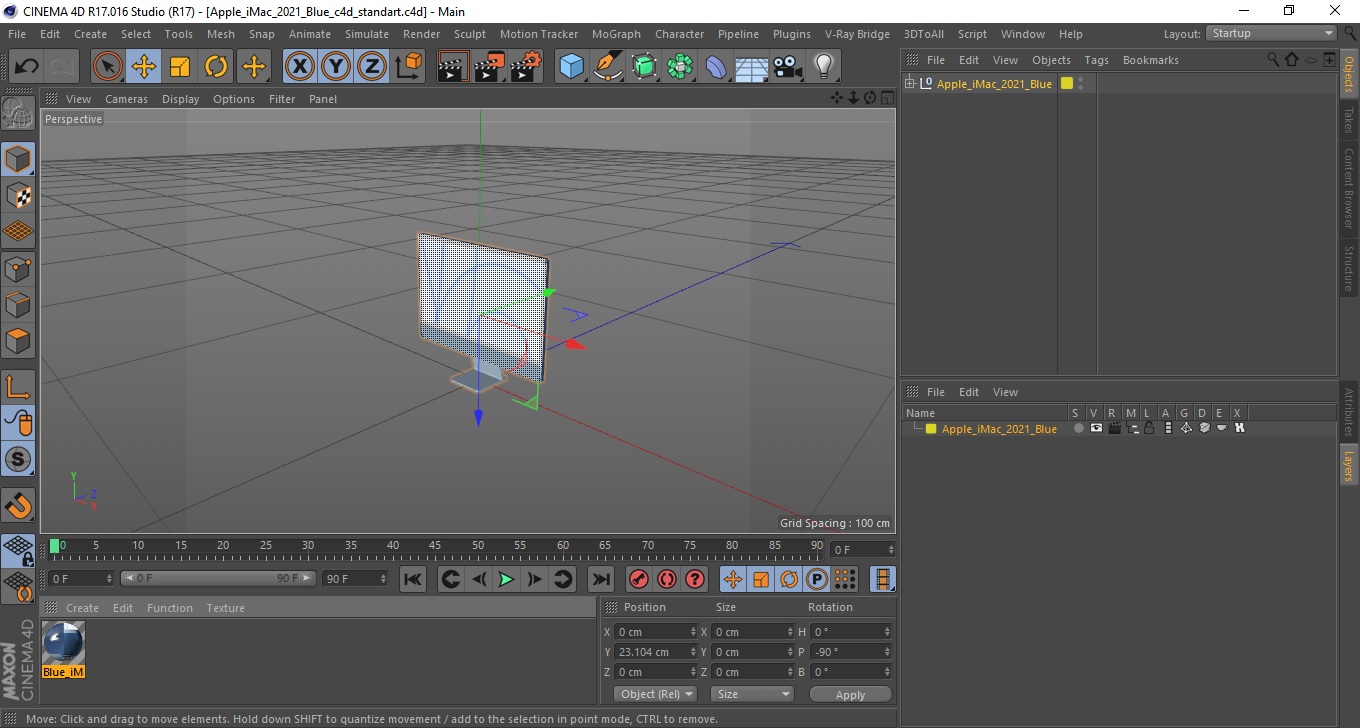This screenshot has height=728, width=1360.
Task: Click Go to End of animation
Action: coord(600,579)
